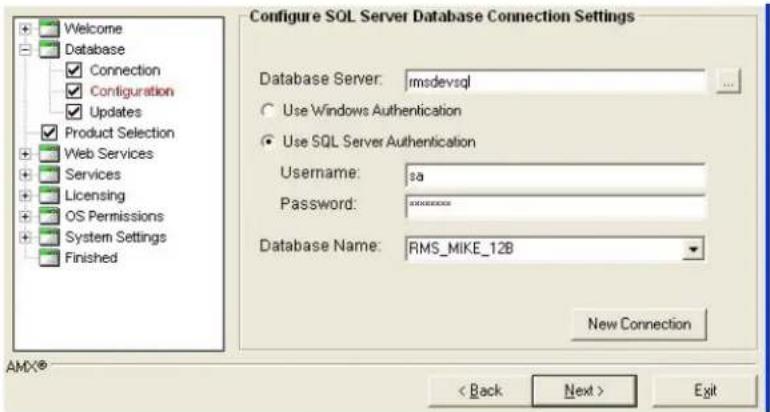Viewport: 770px width, 412px height.
Task: Proceed with the Next button
Action: click(x=584, y=391)
